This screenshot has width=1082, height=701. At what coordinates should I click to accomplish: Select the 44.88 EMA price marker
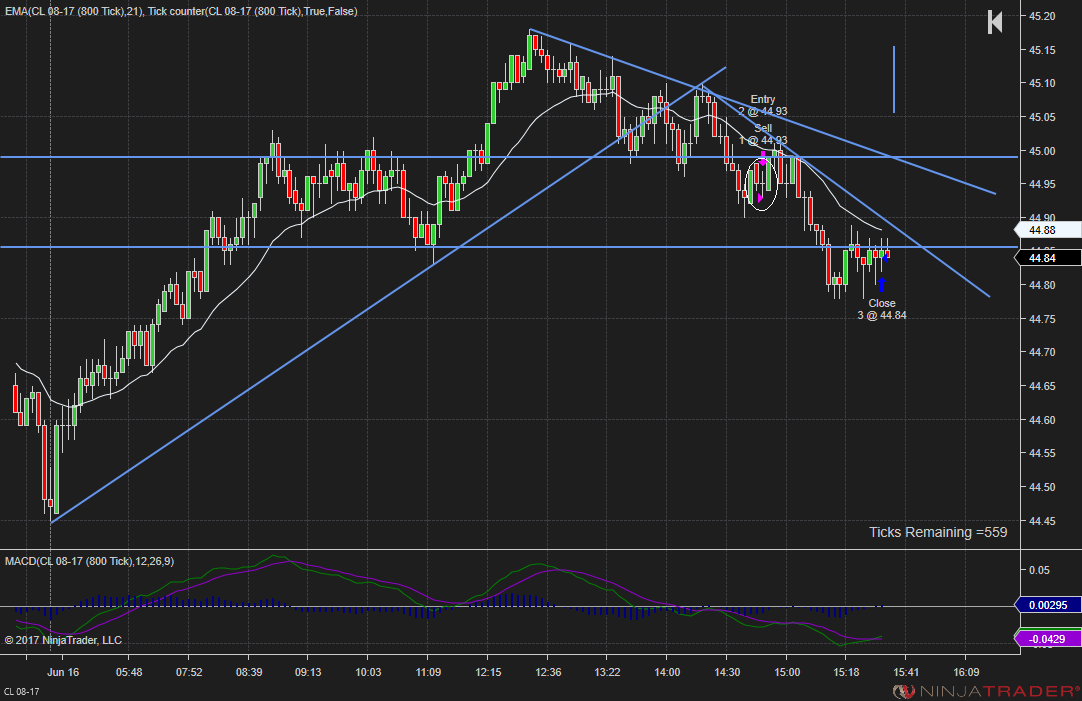coord(1046,230)
